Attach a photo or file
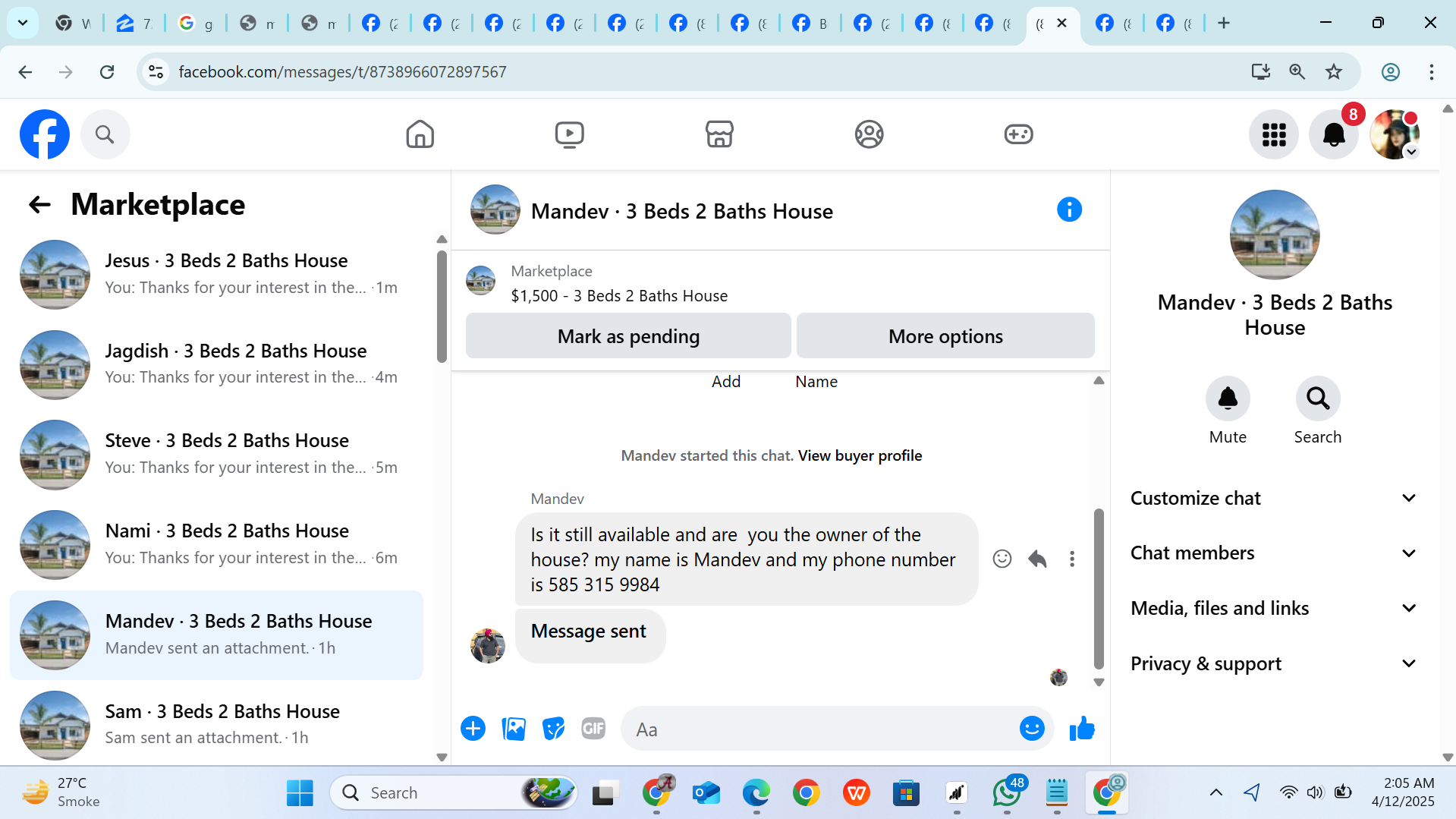 click(514, 729)
